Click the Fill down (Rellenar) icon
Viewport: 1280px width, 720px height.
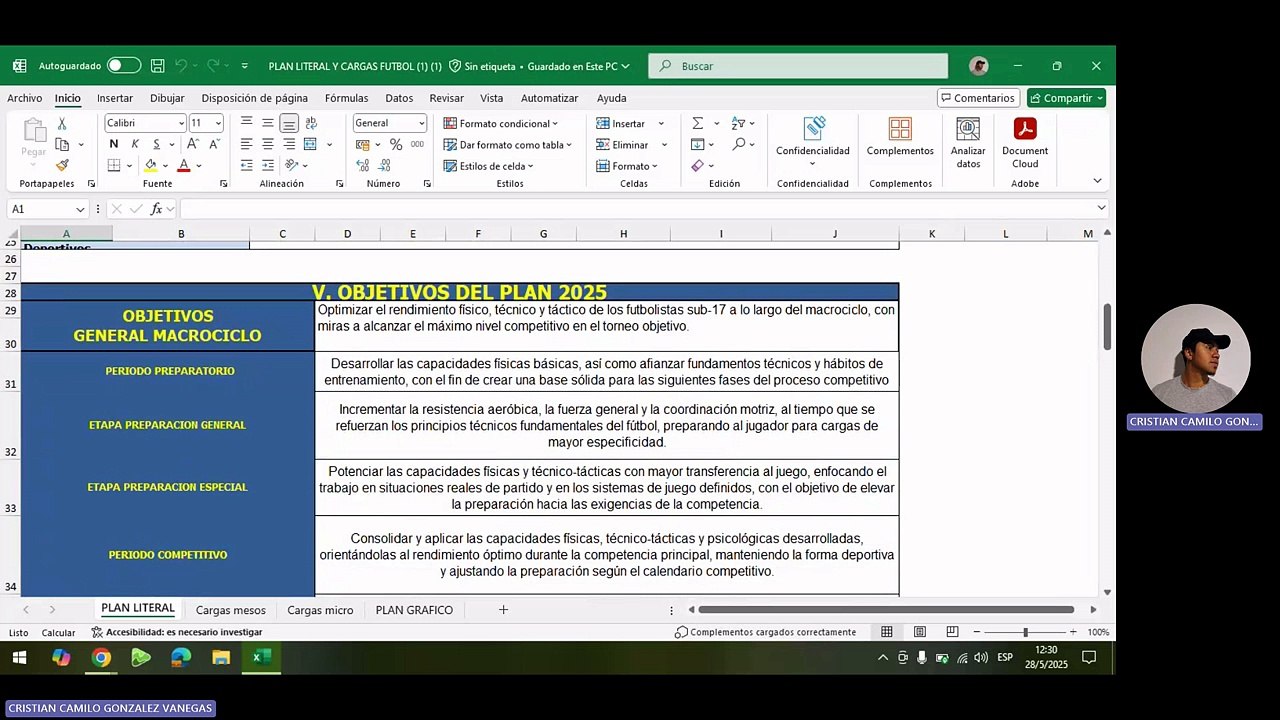[697, 144]
